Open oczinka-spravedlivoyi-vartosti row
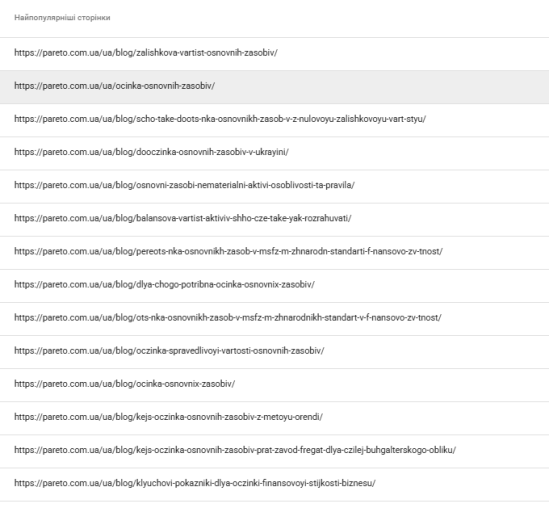 point(274,351)
